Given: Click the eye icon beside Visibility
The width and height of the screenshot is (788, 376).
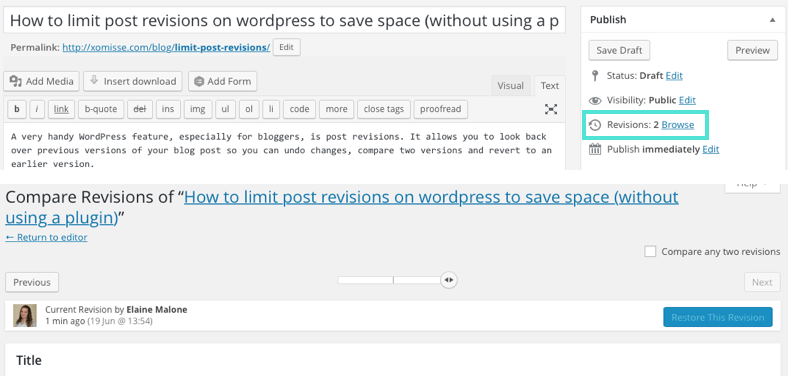Looking at the screenshot, I should tap(595, 101).
